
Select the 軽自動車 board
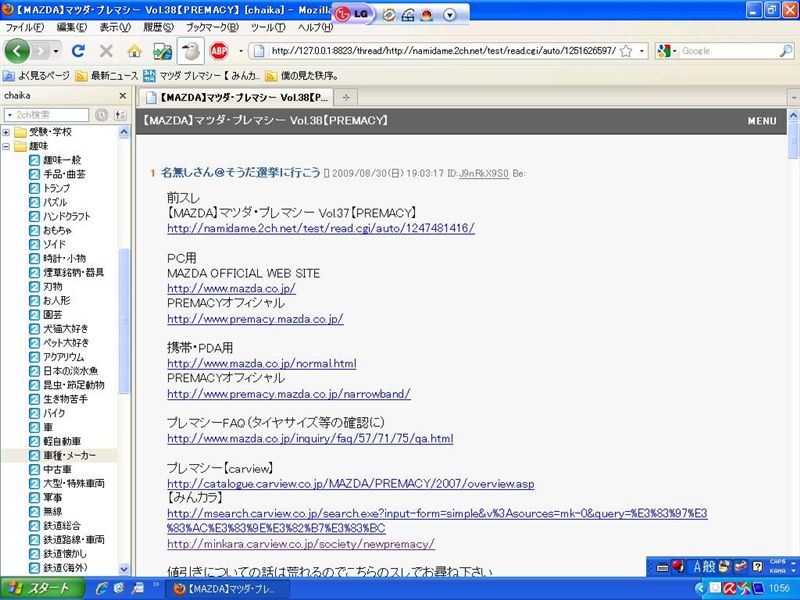62,441
